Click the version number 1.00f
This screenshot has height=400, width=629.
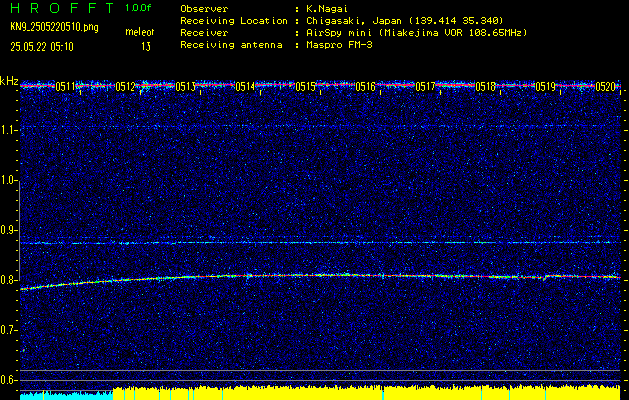pyautogui.click(x=138, y=8)
